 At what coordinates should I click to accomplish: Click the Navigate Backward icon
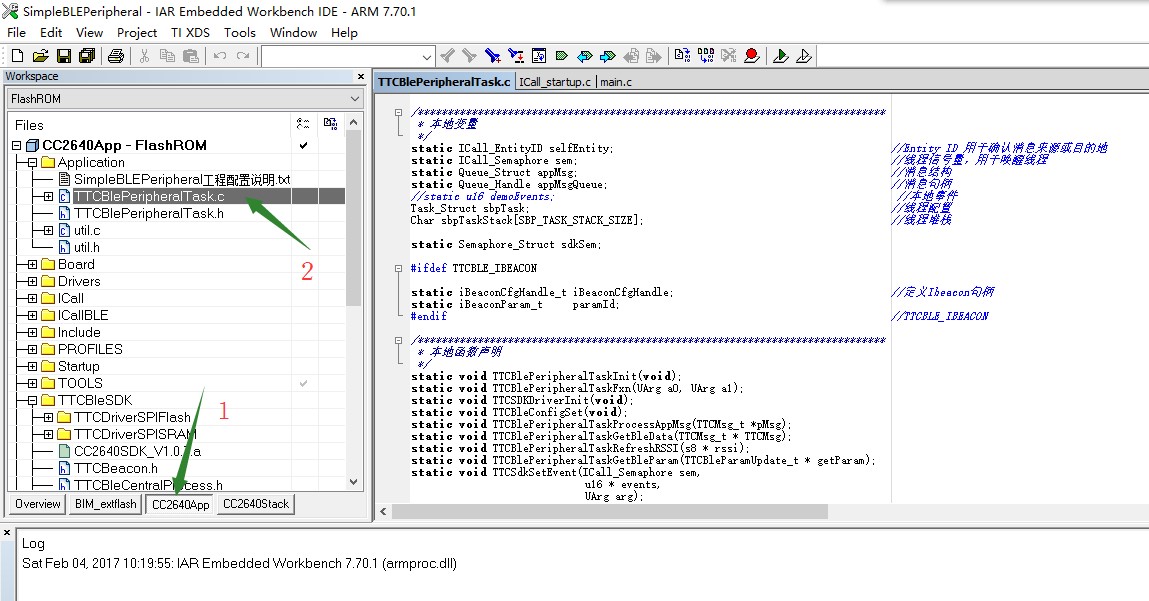(631, 56)
